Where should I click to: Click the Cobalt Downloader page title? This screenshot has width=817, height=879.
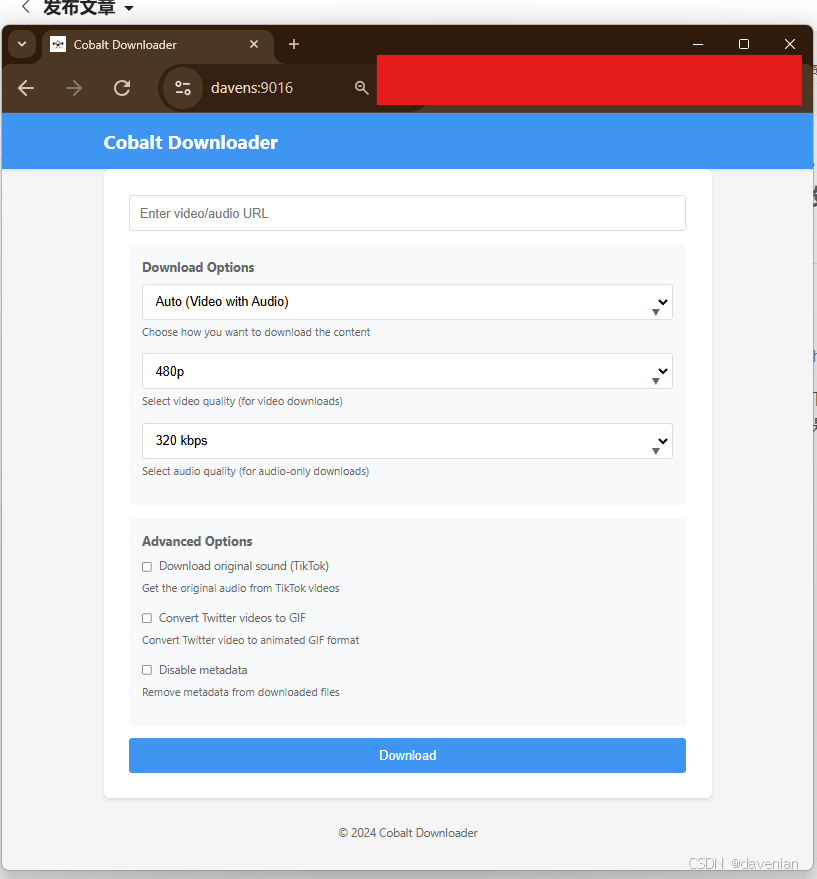pyautogui.click(x=191, y=142)
